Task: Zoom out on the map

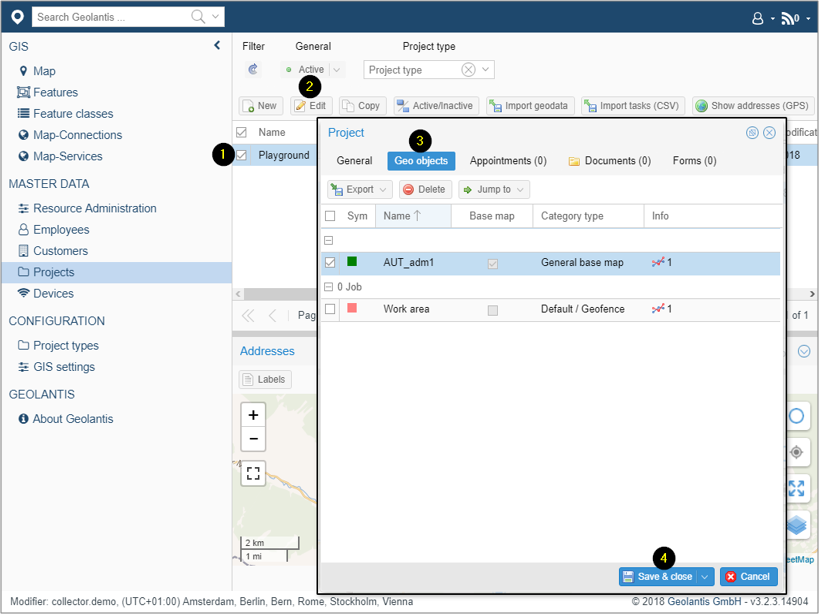Action: pos(253,439)
